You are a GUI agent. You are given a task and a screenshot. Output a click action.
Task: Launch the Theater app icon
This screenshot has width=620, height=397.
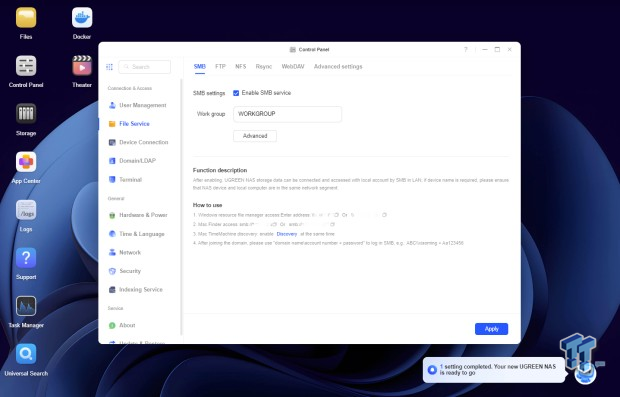point(82,66)
